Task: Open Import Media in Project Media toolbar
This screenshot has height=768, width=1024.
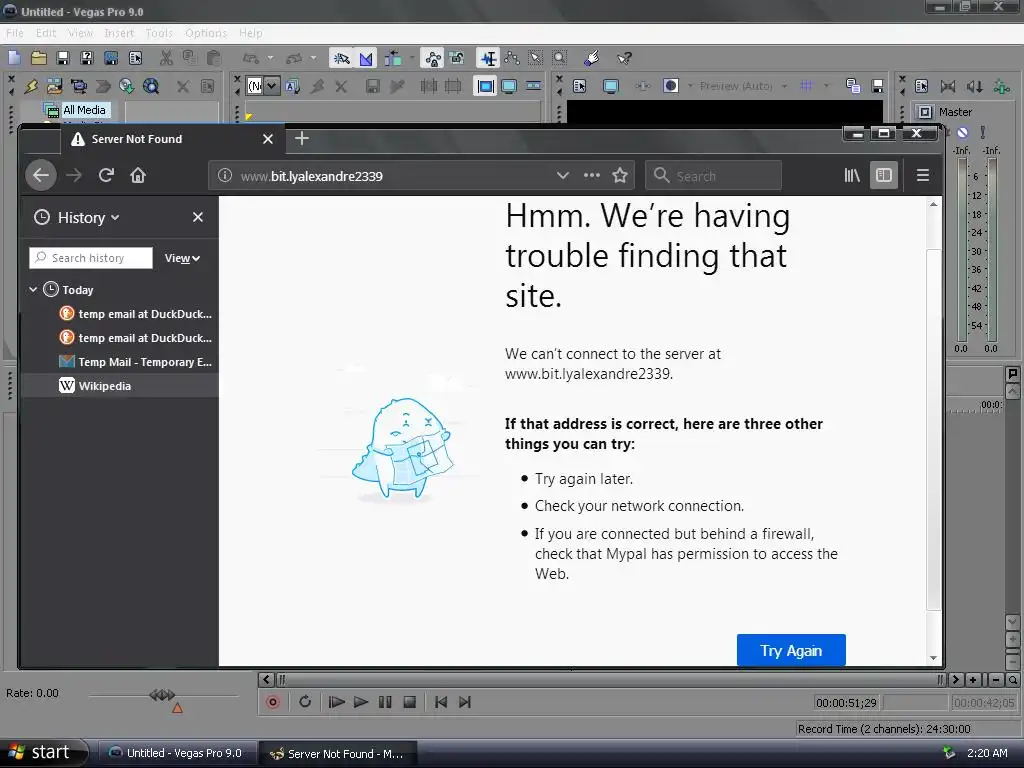Action: click(54, 86)
